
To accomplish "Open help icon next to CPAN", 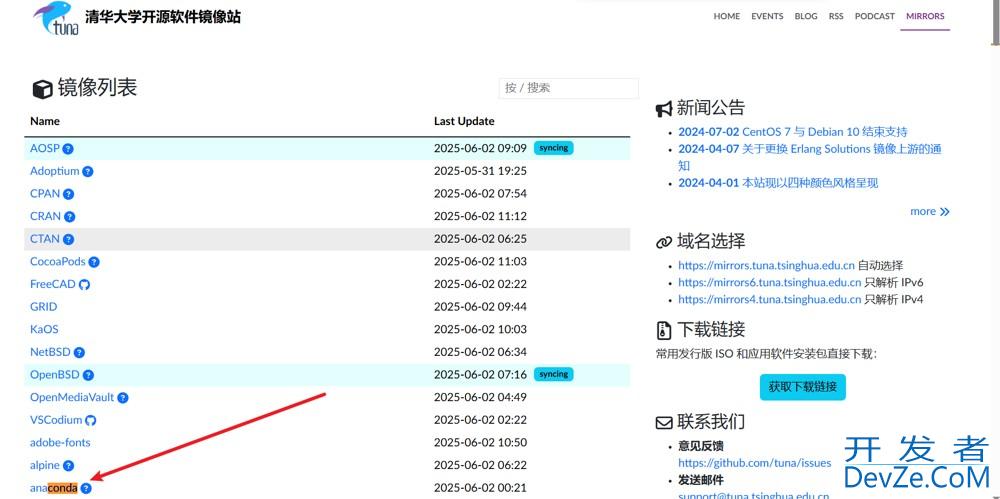I will pyautogui.click(x=68, y=194).
